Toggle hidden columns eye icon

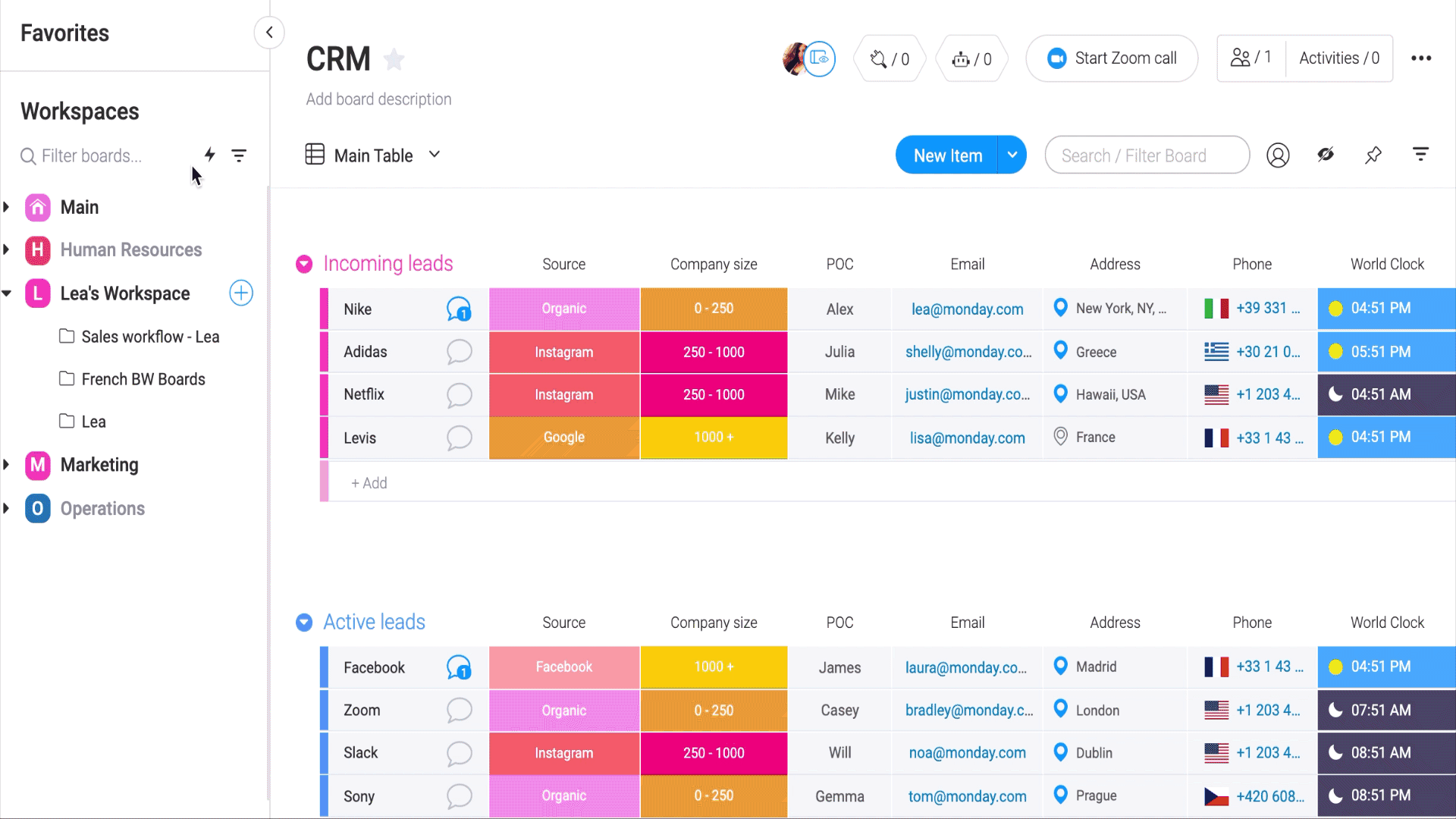pyautogui.click(x=1326, y=155)
